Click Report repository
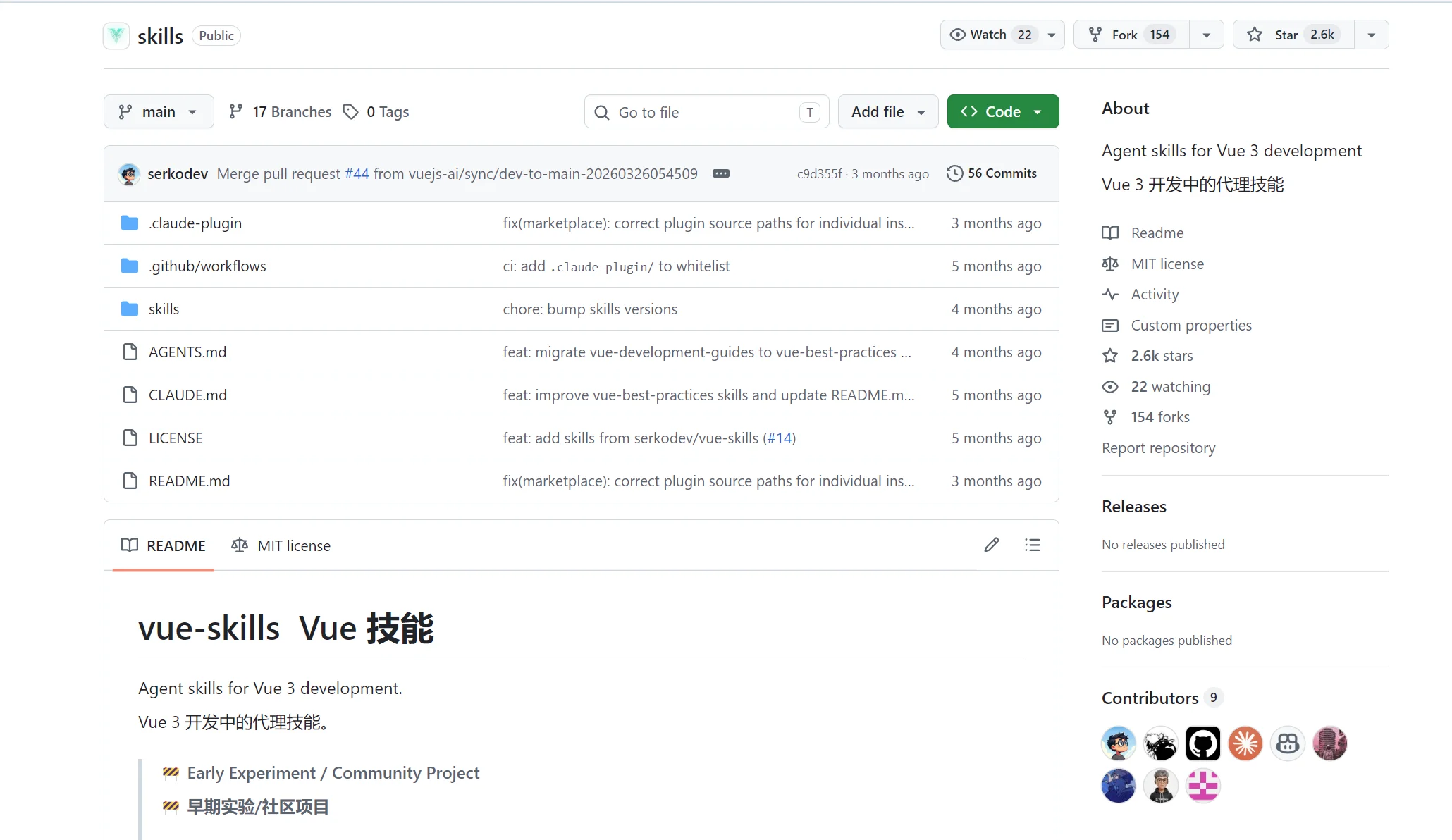1452x840 pixels. coord(1158,448)
